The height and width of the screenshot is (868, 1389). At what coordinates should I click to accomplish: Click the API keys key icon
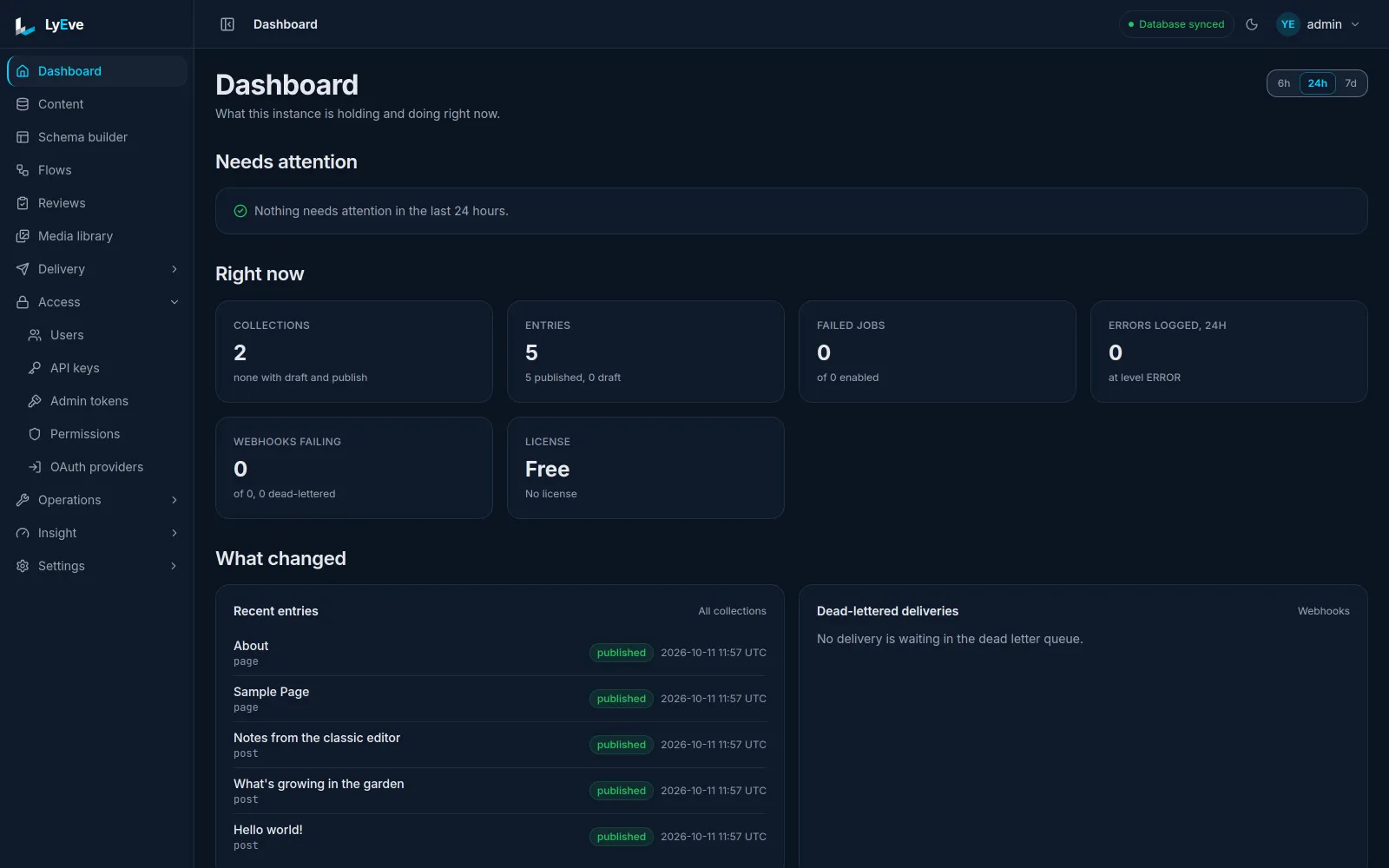pyautogui.click(x=35, y=368)
